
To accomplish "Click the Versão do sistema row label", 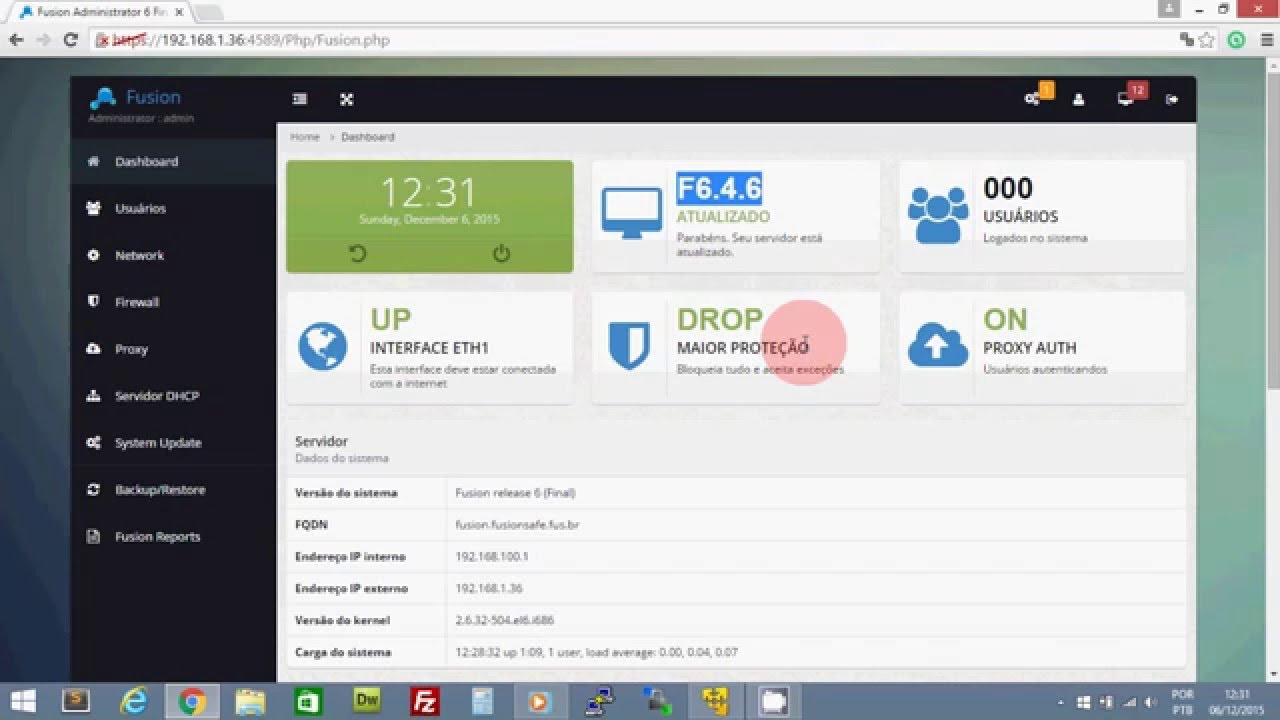I will tap(346, 493).
